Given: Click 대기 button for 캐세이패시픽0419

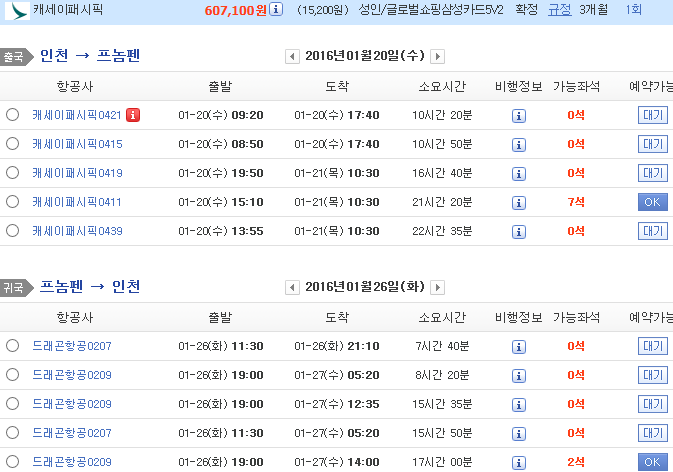Looking at the screenshot, I should tap(653, 173).
